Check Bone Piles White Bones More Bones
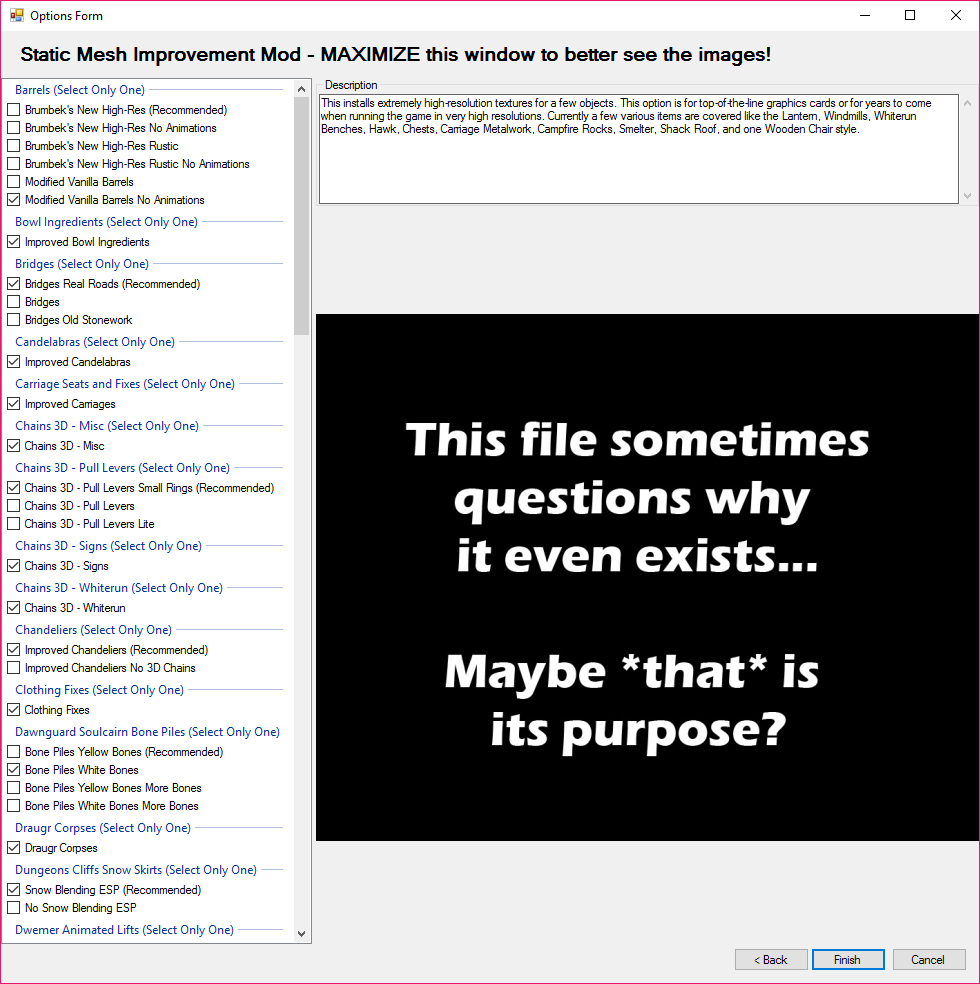The image size is (980, 984). pyautogui.click(x=13, y=806)
